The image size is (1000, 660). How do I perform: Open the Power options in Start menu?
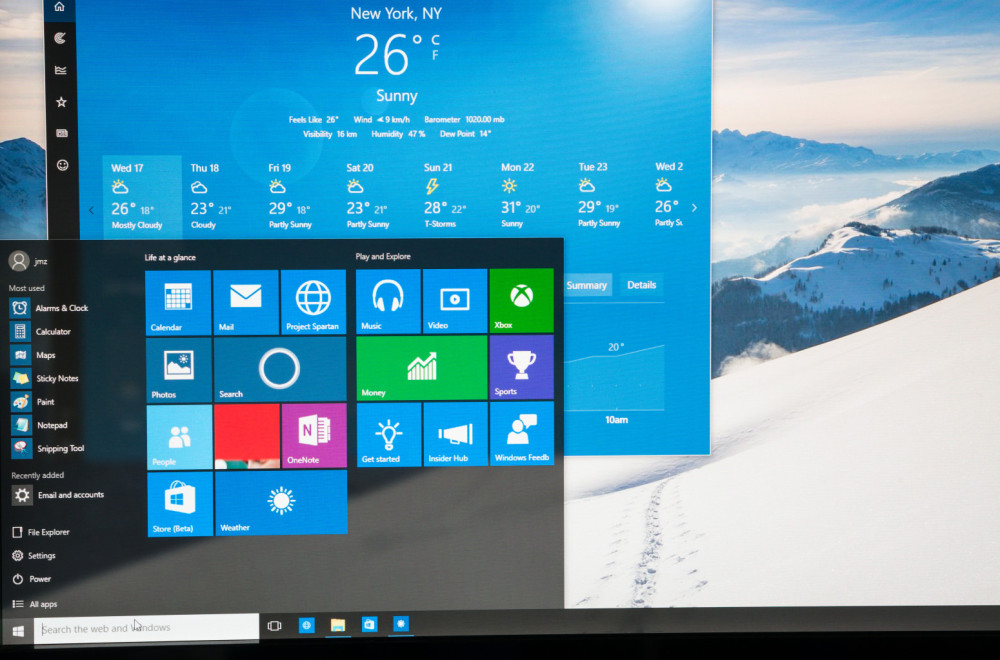tap(35, 579)
